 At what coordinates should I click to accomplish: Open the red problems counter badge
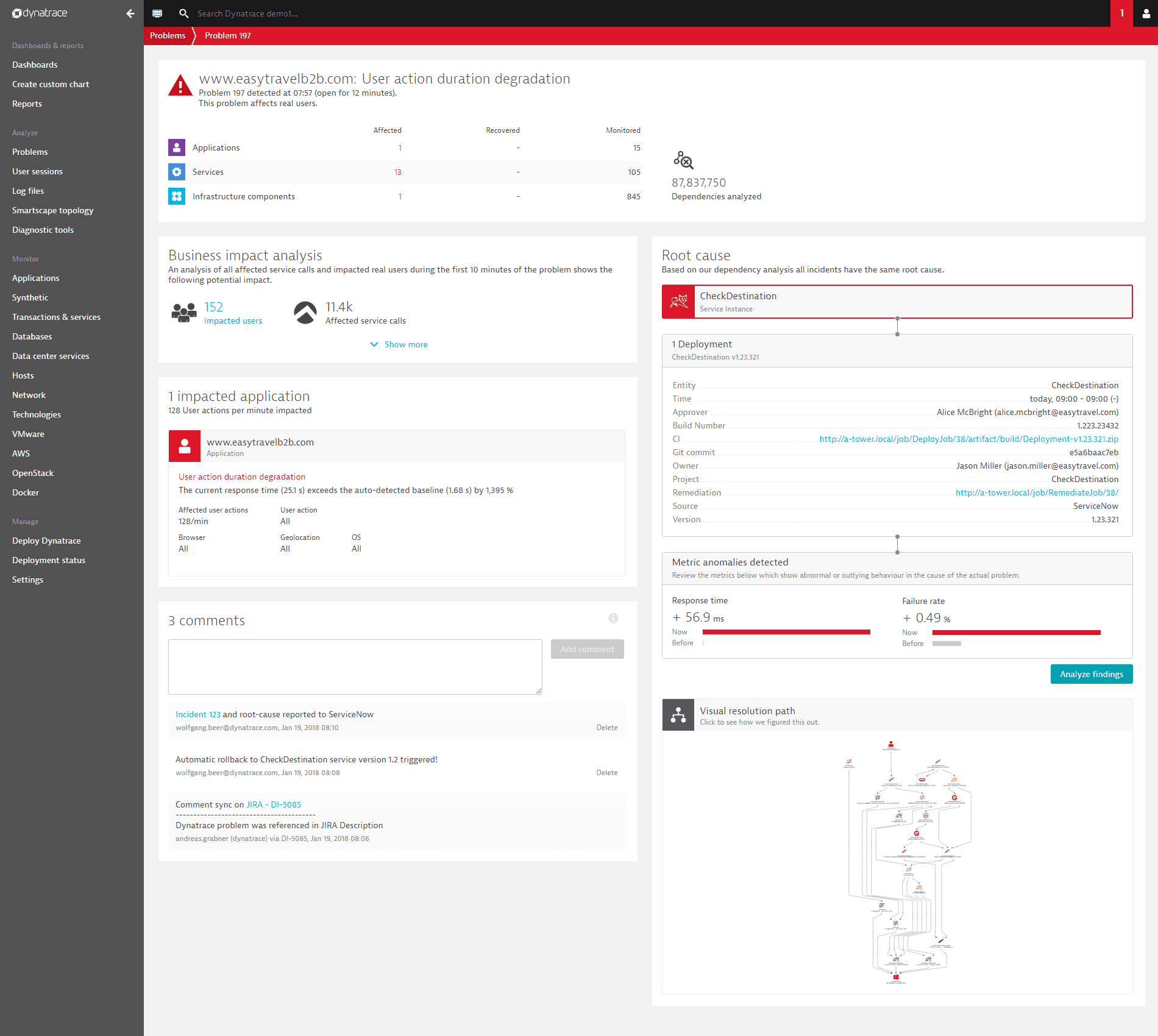pos(1121,13)
